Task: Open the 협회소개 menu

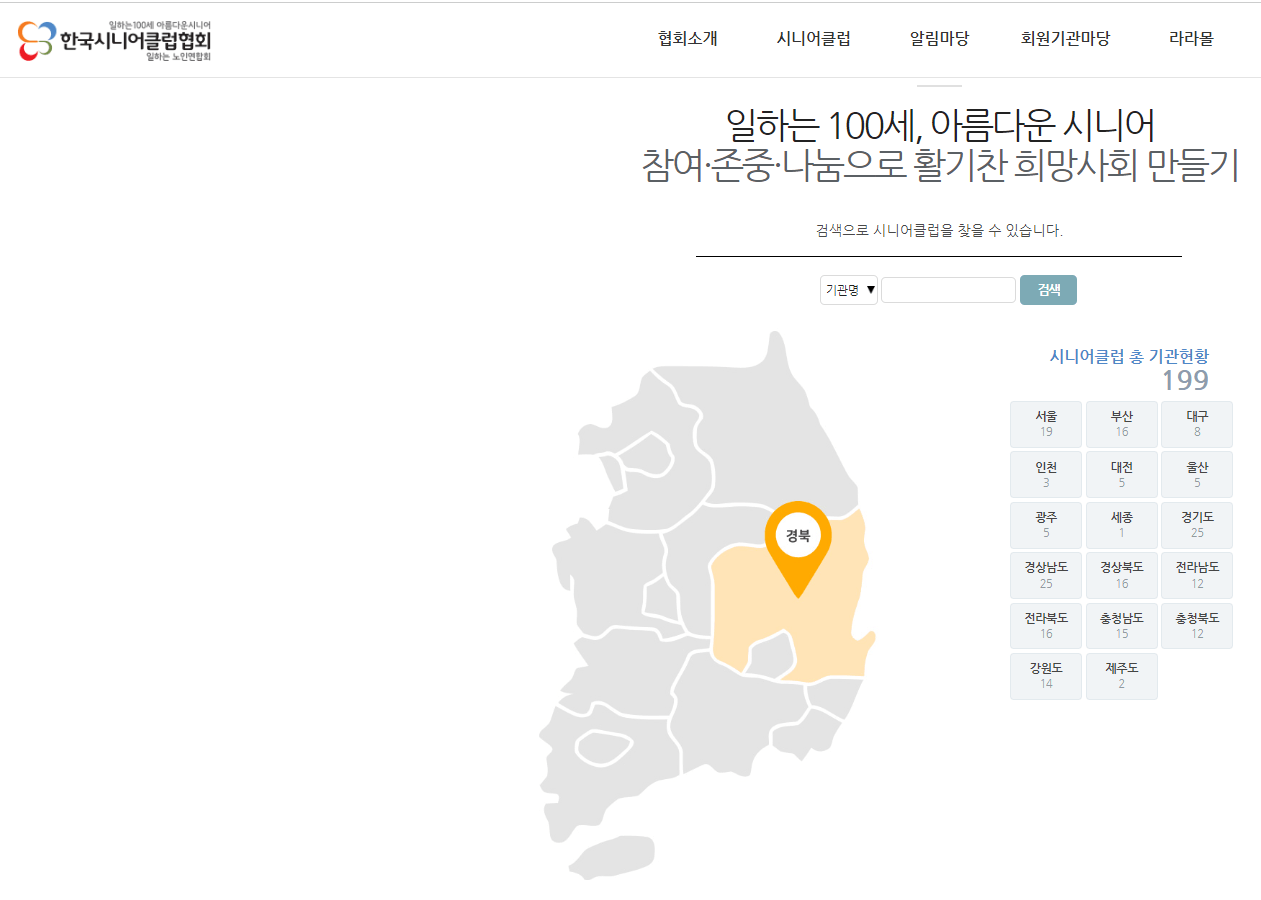Action: [x=688, y=39]
